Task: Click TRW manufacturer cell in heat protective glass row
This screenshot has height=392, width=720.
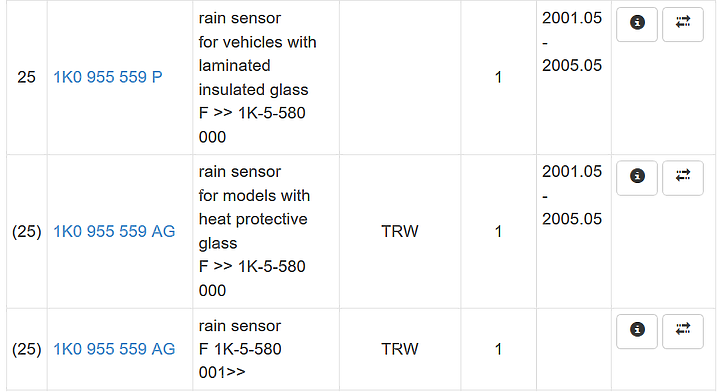Action: coord(400,231)
